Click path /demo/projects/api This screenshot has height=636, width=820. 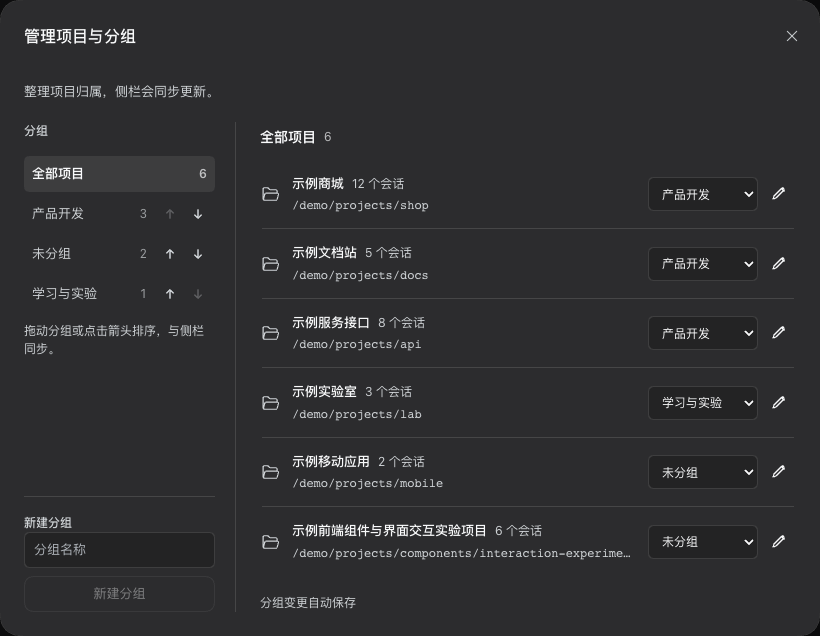pyautogui.click(x=357, y=345)
